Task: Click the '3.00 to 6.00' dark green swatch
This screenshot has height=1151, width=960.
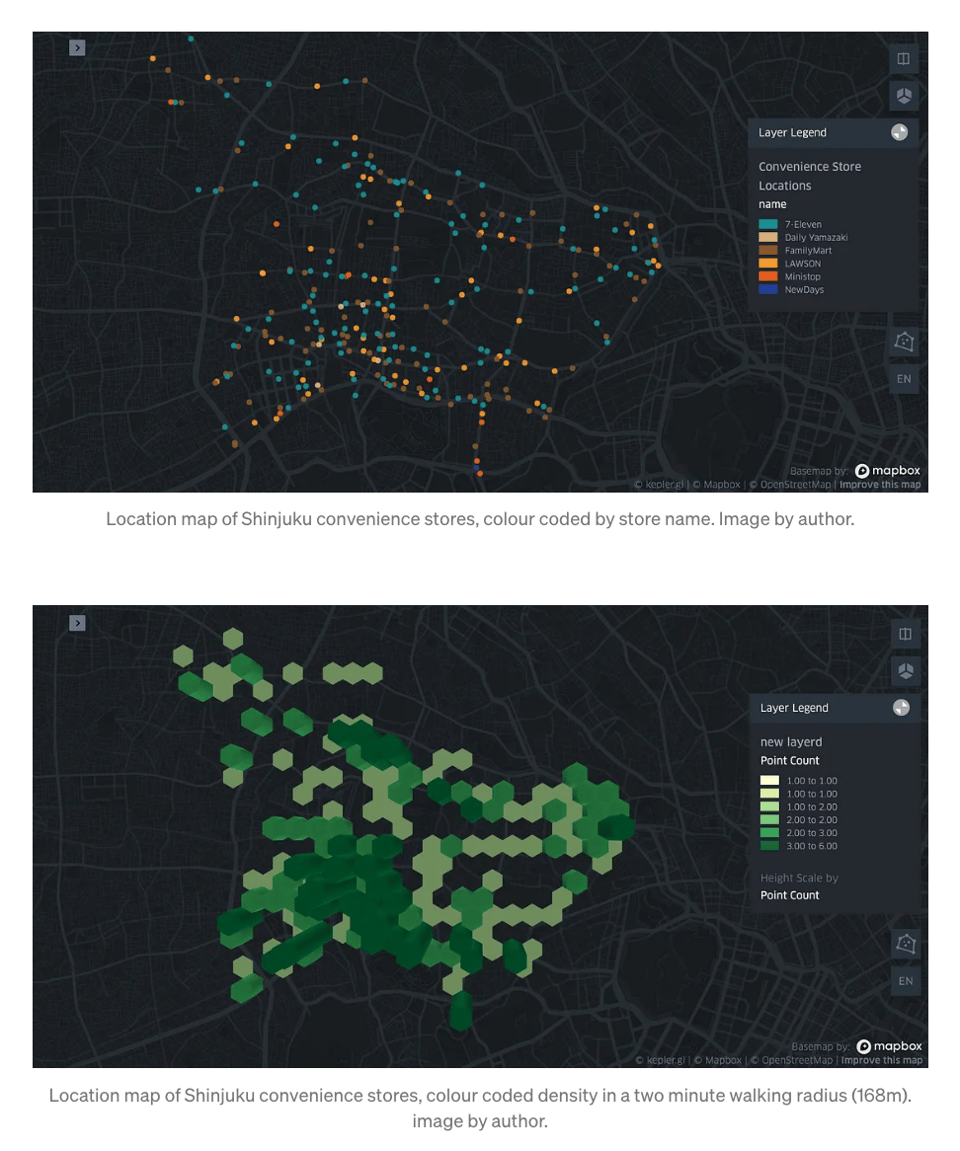Action: click(769, 846)
